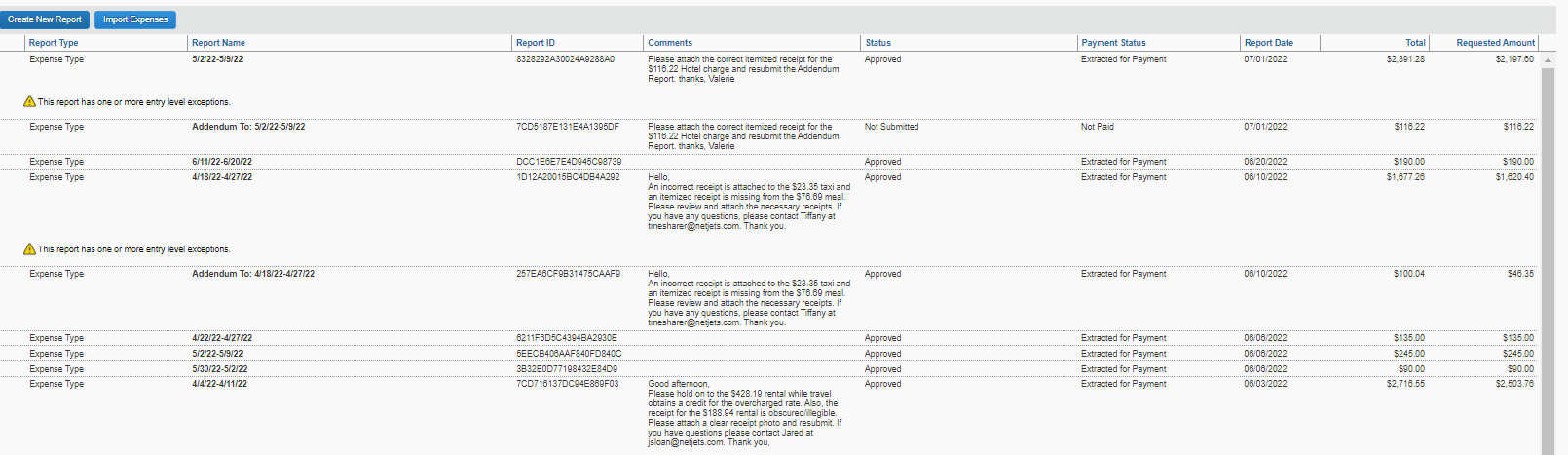Screen dimensions: 1568x455
Task: Click the vertical scrollbar track
Action: (x=1549, y=260)
